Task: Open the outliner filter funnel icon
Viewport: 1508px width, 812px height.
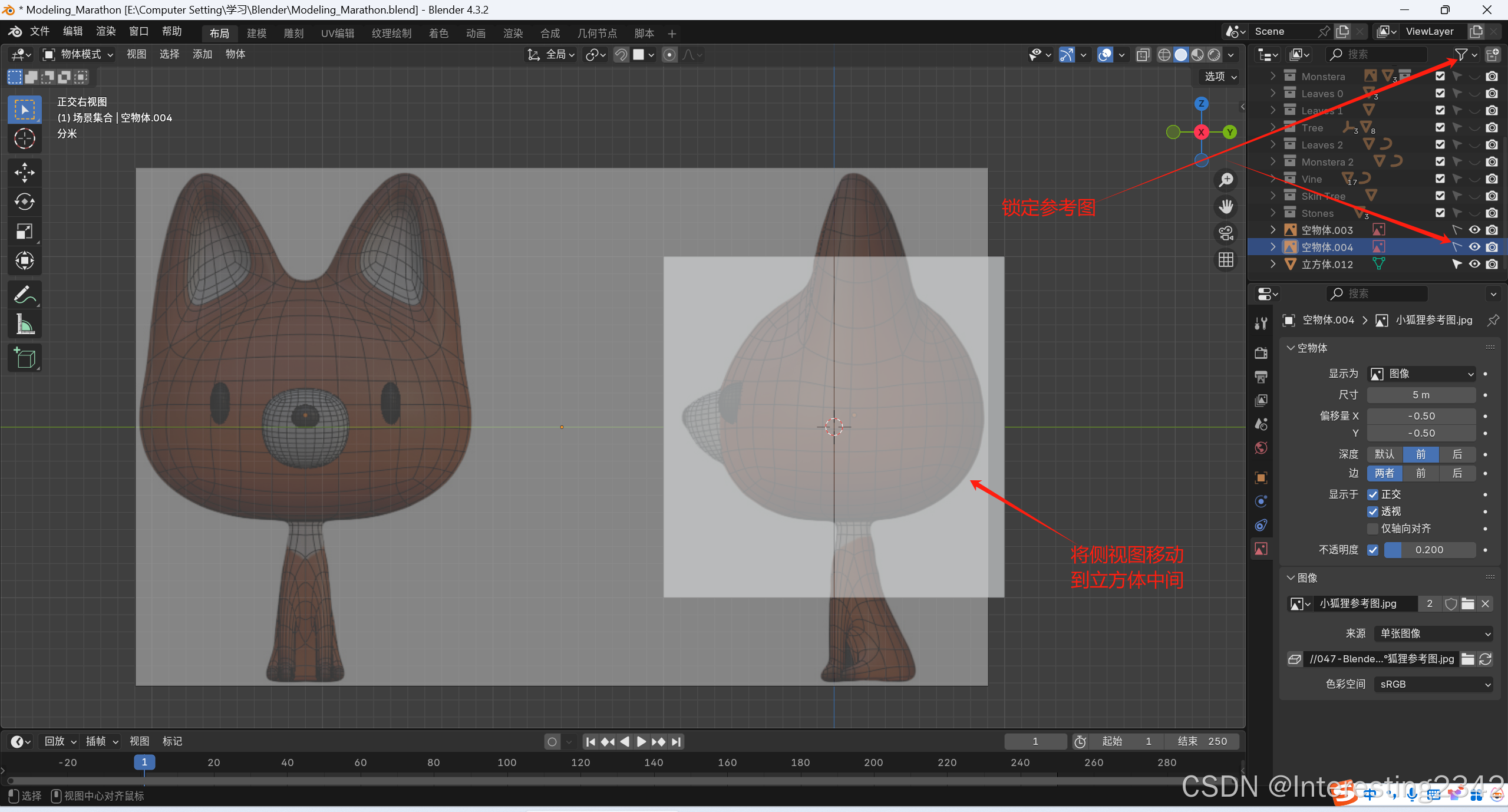Action: pyautogui.click(x=1461, y=54)
